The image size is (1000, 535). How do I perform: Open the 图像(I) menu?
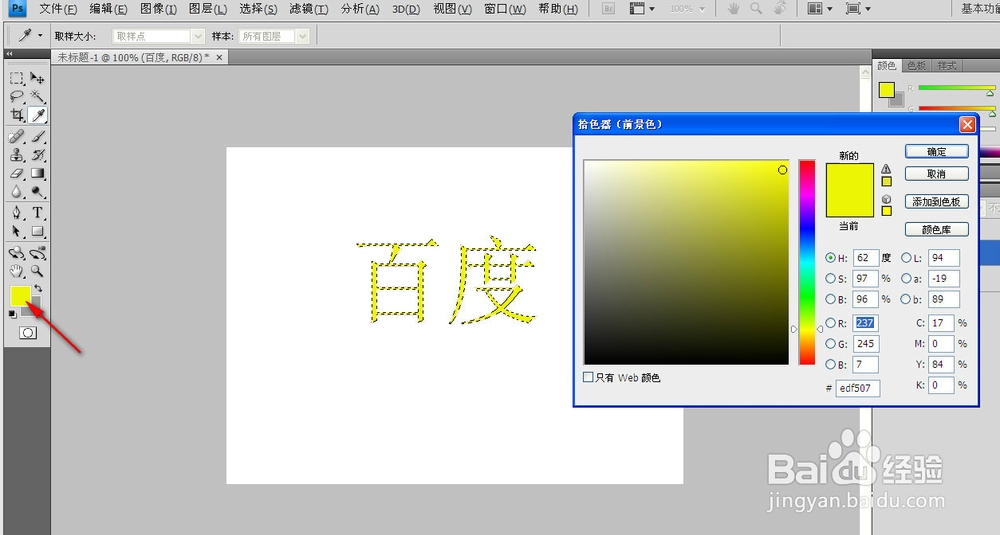coord(158,9)
